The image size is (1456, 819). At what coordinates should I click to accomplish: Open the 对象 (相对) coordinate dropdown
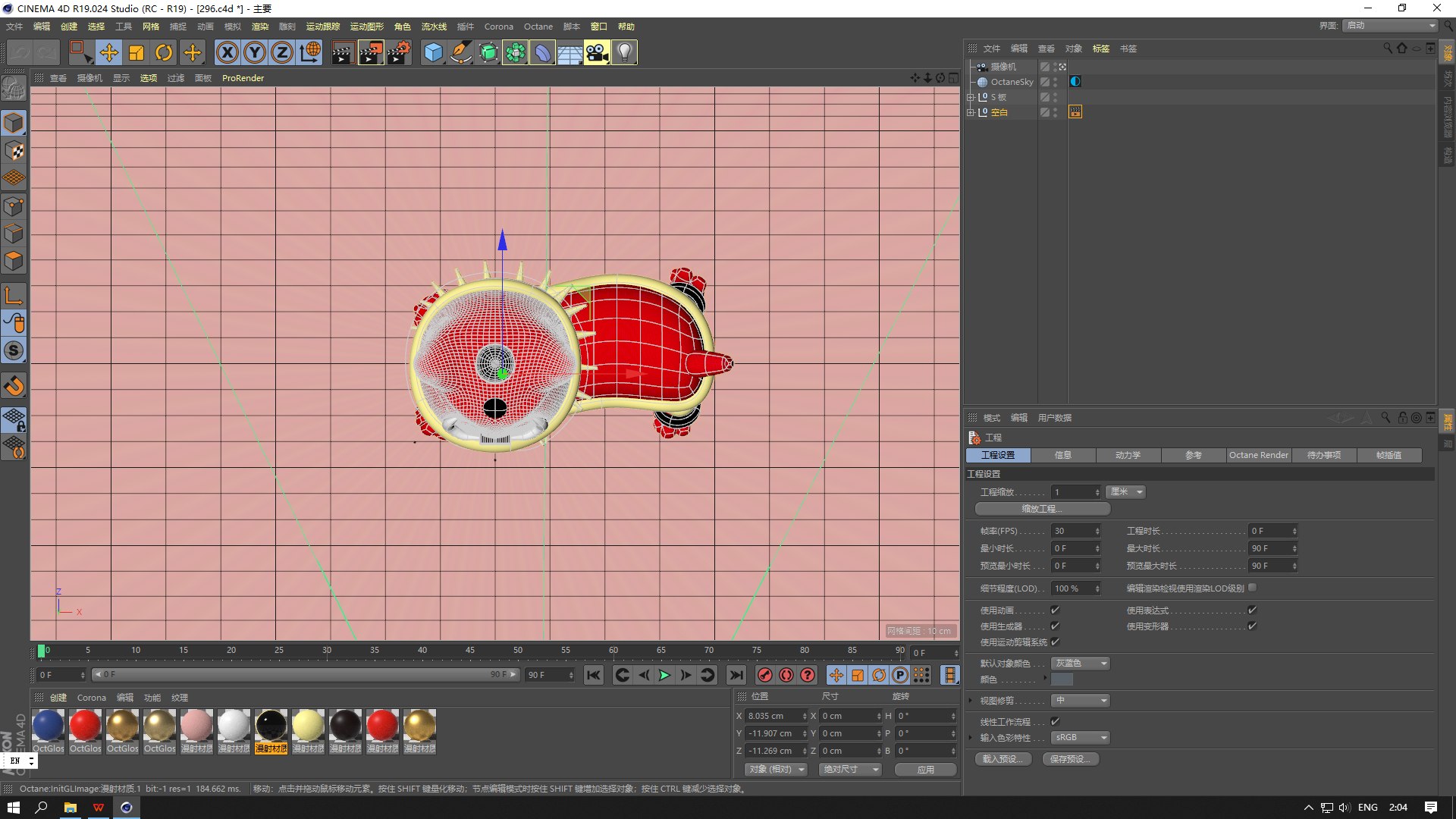tap(776, 770)
